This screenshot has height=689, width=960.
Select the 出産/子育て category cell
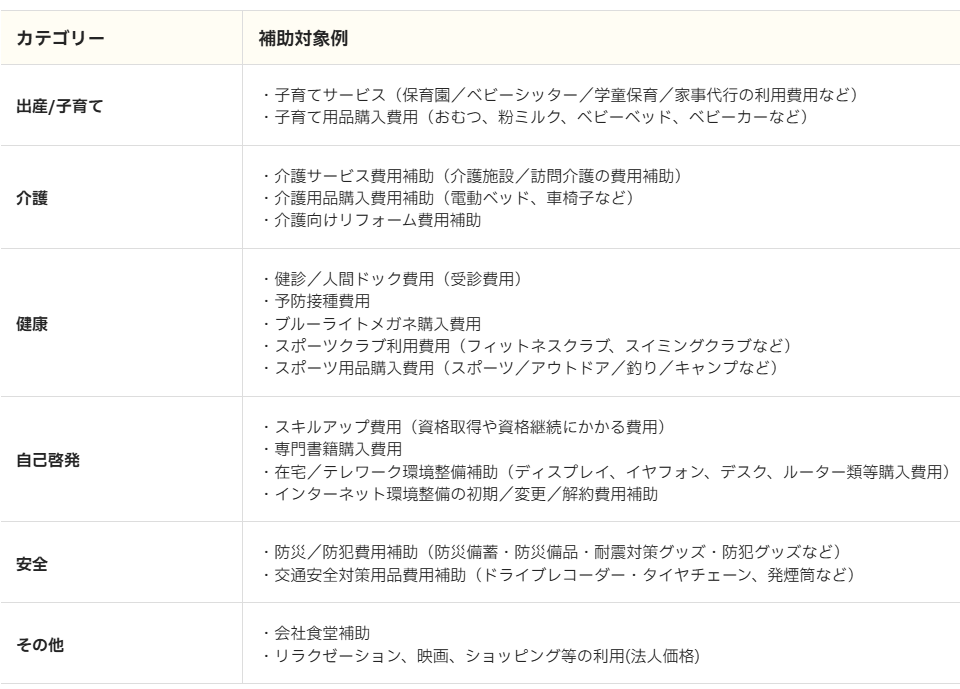click(59, 106)
